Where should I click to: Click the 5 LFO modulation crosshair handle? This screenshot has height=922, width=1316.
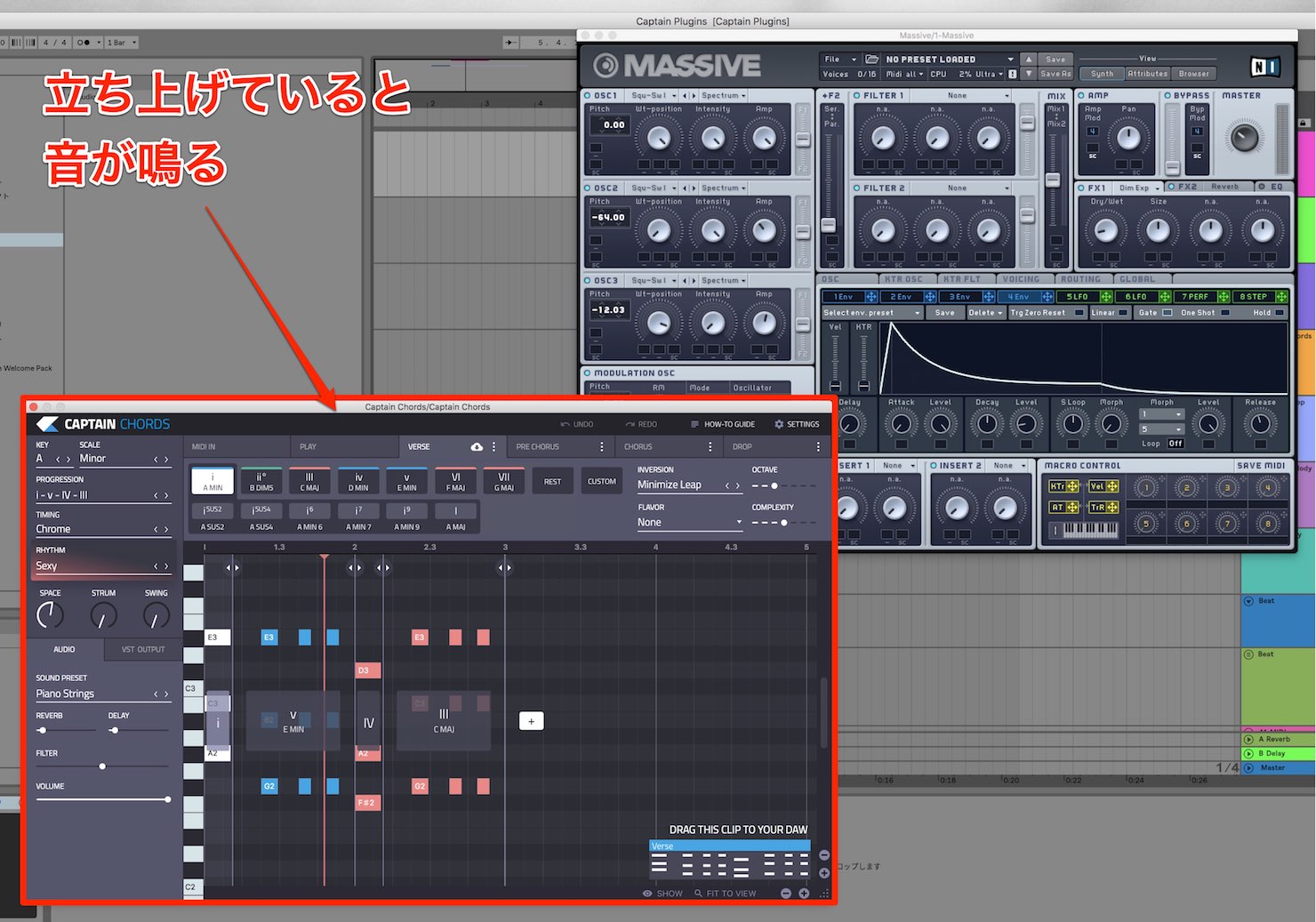coord(1106,297)
